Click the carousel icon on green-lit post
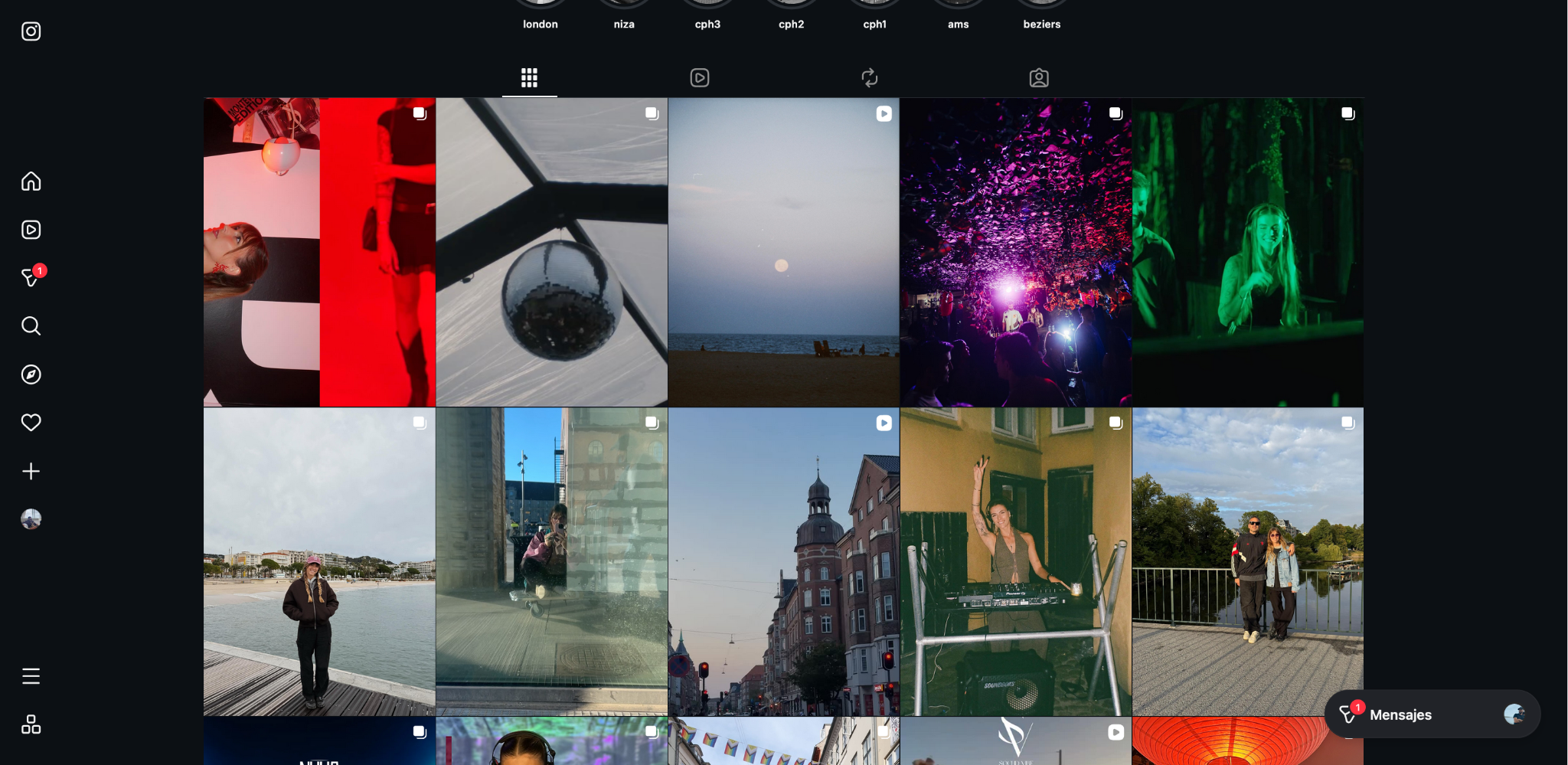 click(x=1347, y=113)
